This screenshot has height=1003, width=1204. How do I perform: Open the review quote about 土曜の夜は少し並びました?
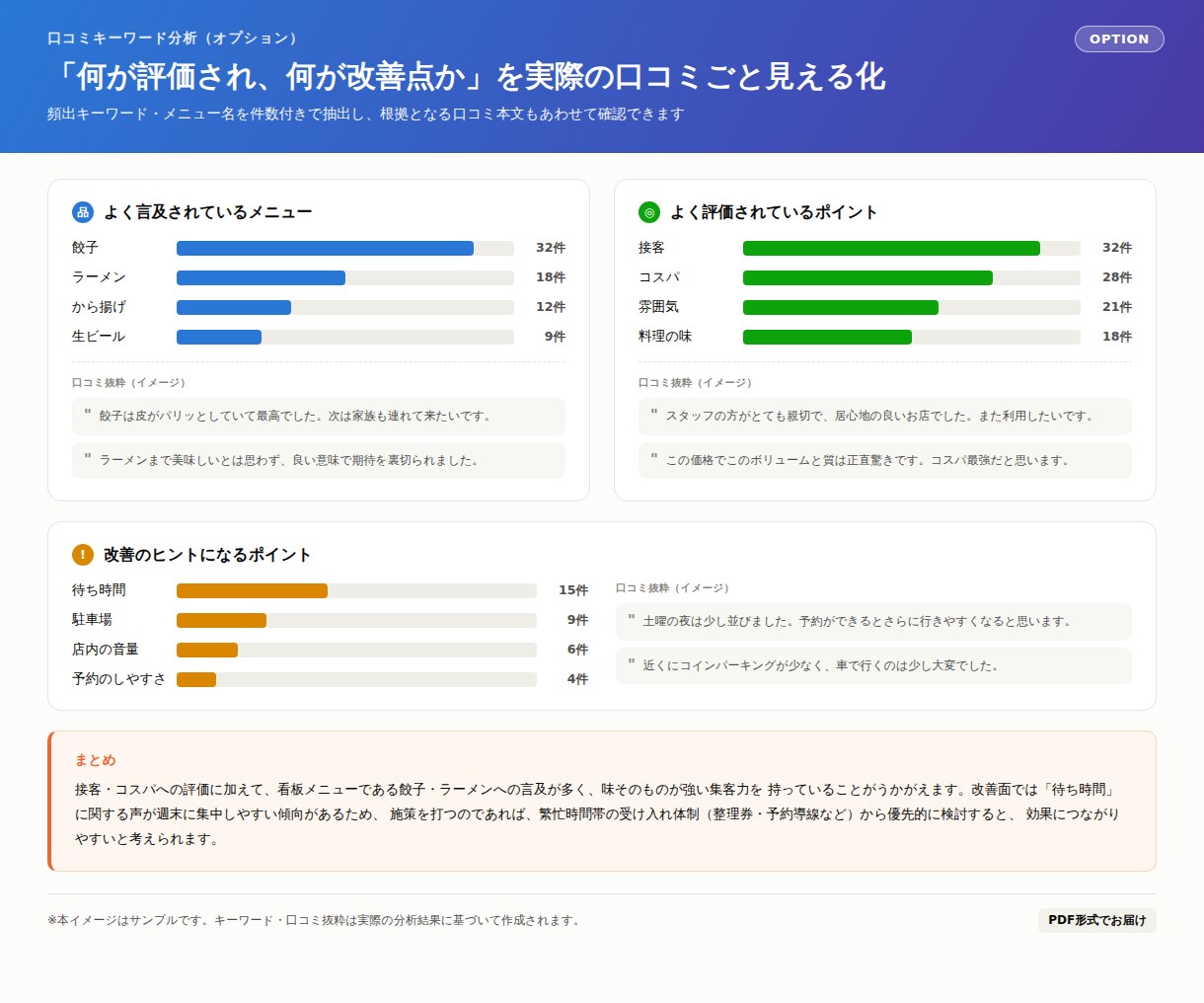(x=873, y=622)
